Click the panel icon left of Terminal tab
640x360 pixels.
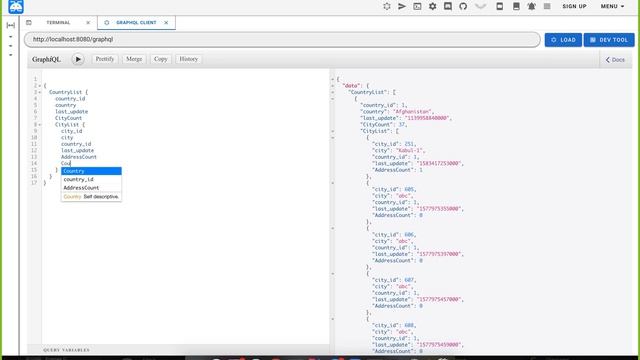point(29,22)
